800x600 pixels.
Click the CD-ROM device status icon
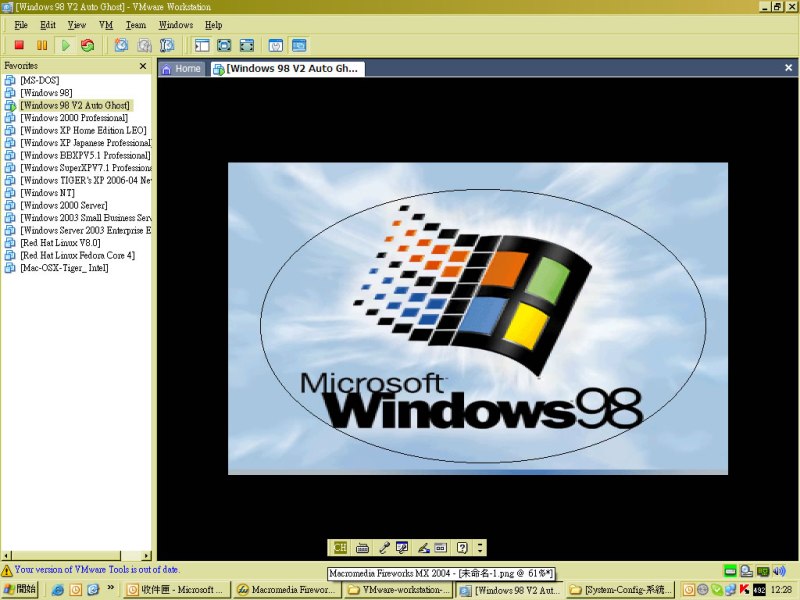(x=746, y=571)
